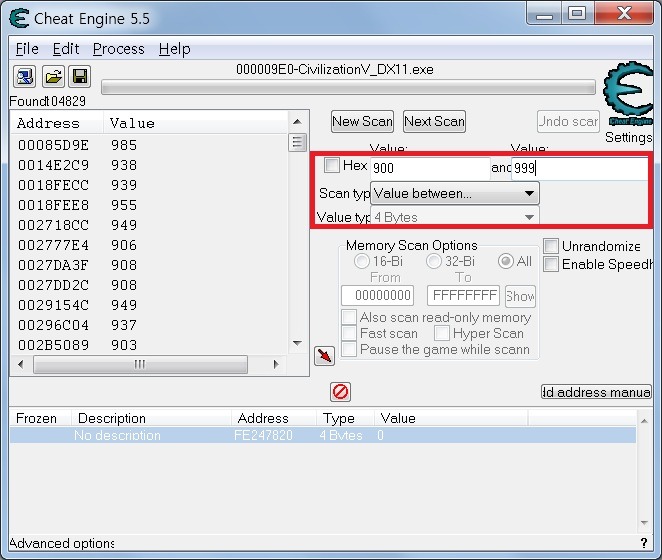Check Also scan read-only memory
The height and width of the screenshot is (560, 662).
349,317
